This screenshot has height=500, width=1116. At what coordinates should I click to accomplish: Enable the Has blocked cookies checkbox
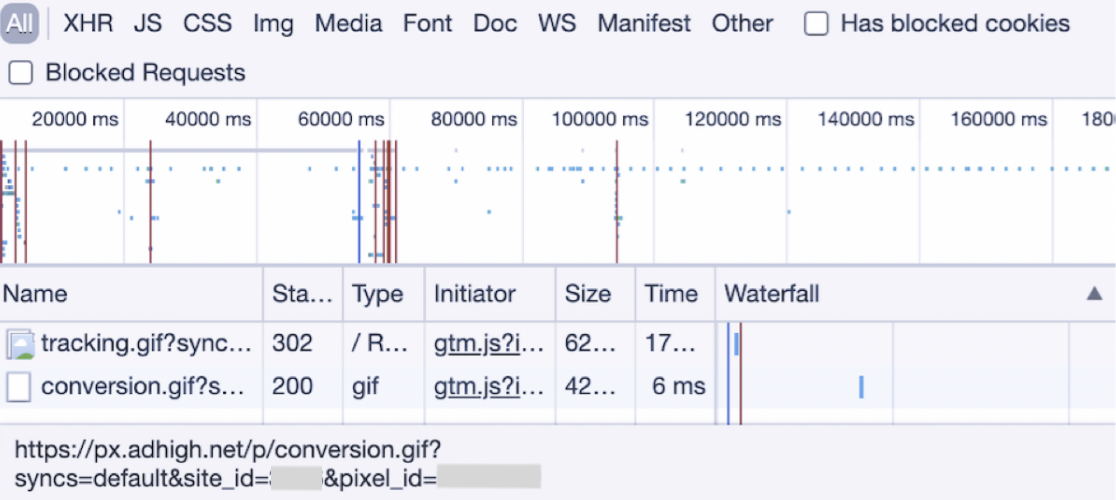(817, 24)
